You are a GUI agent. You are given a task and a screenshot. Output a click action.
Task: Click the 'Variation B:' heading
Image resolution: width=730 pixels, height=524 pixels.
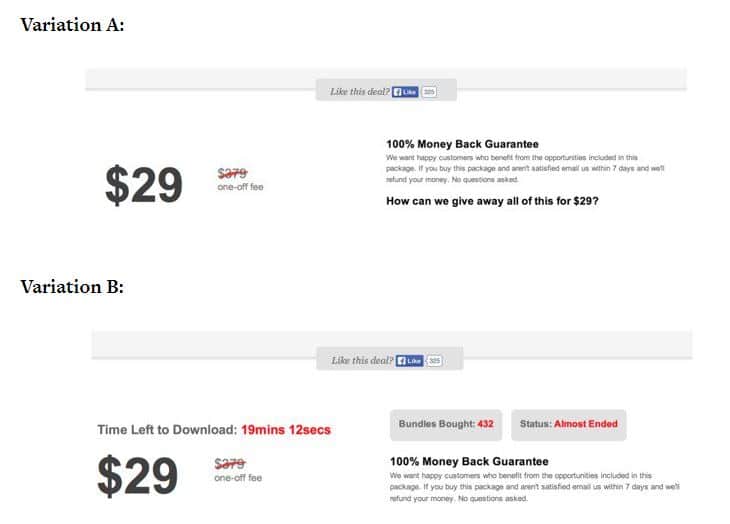[72, 287]
